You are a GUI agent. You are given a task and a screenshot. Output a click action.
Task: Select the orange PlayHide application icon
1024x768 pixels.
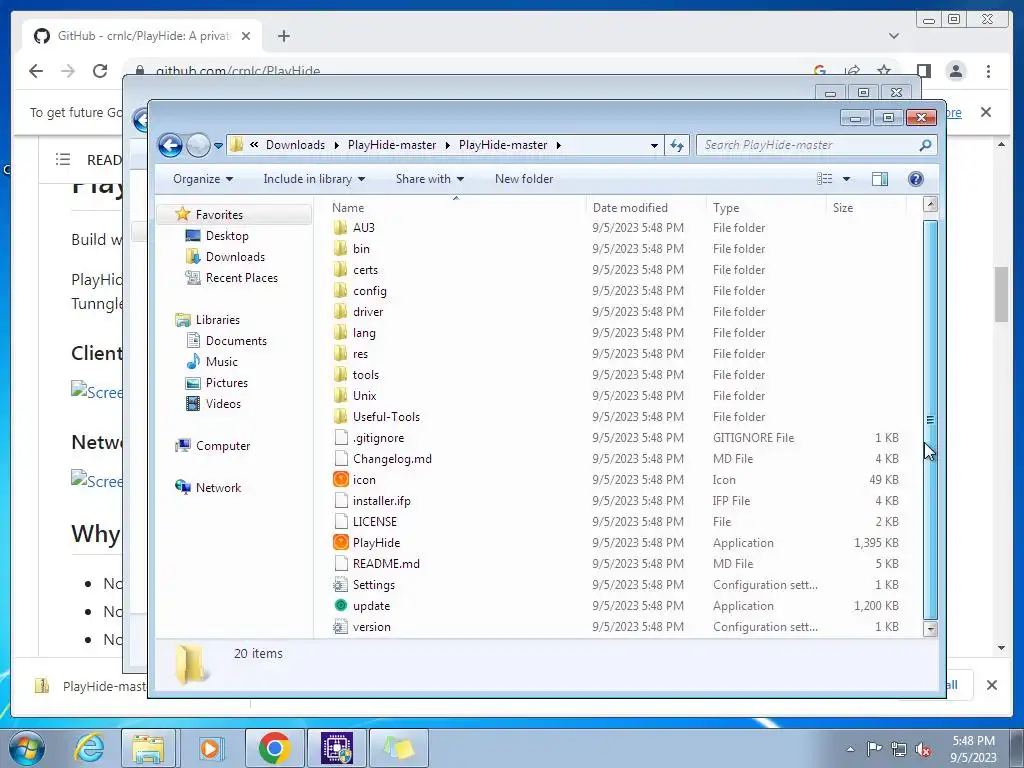(x=340, y=542)
